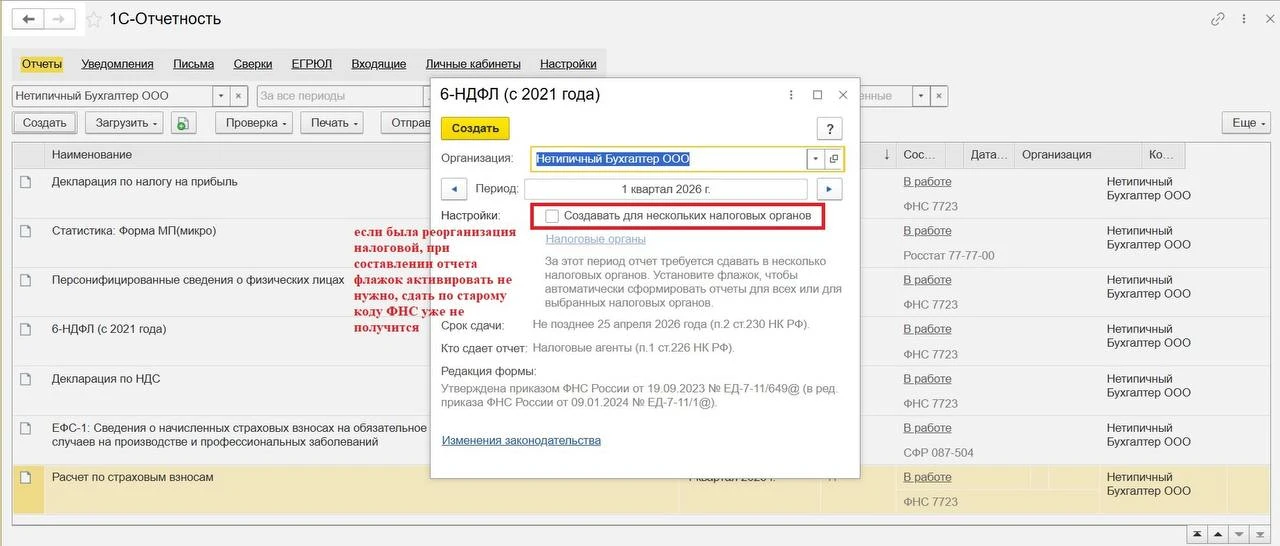Image resolution: width=1280 pixels, height=546 pixels.
Task: Open the Отчеты section
Action: pos(42,64)
